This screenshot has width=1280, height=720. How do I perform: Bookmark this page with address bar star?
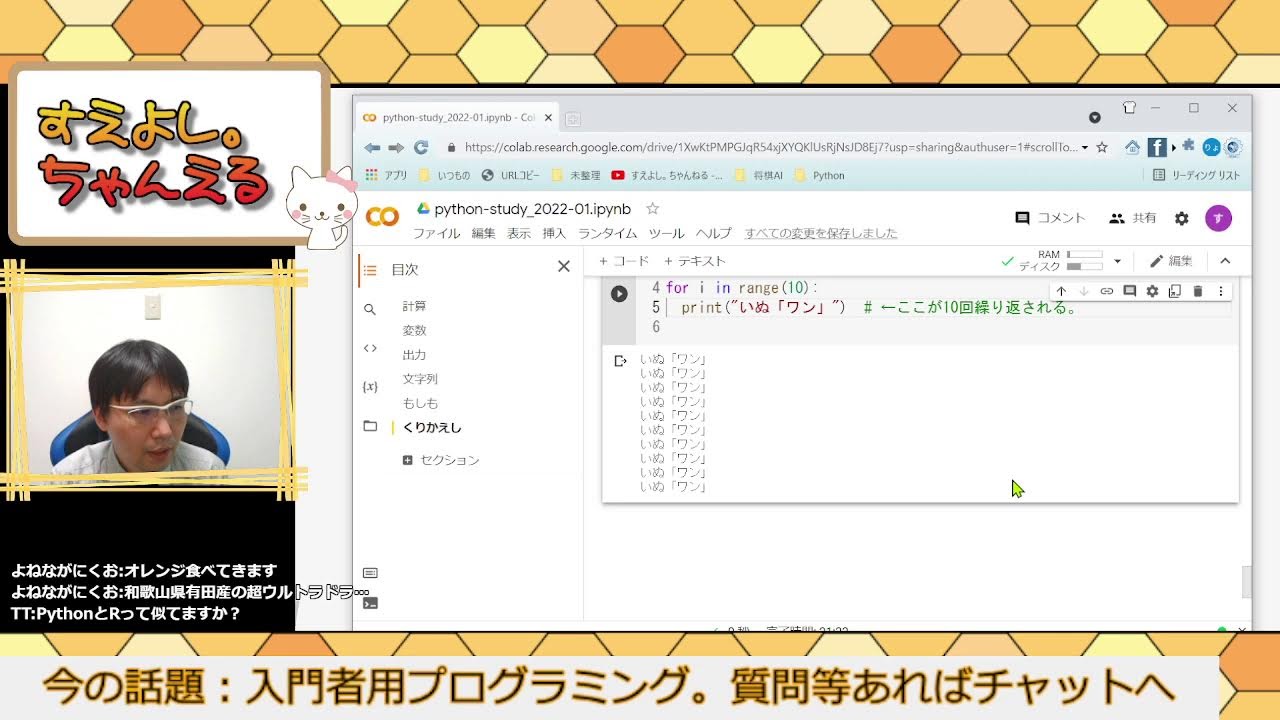pos(1102,147)
